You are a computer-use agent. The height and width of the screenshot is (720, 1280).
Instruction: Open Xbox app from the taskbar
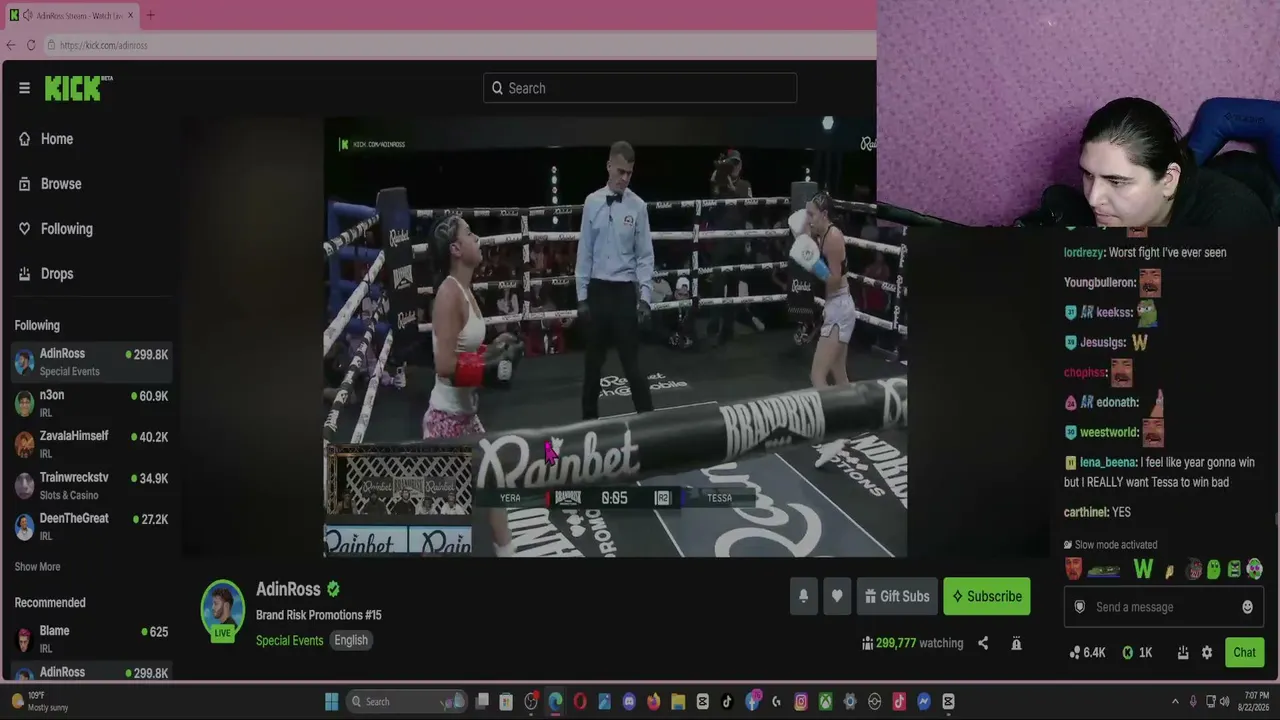(825, 701)
